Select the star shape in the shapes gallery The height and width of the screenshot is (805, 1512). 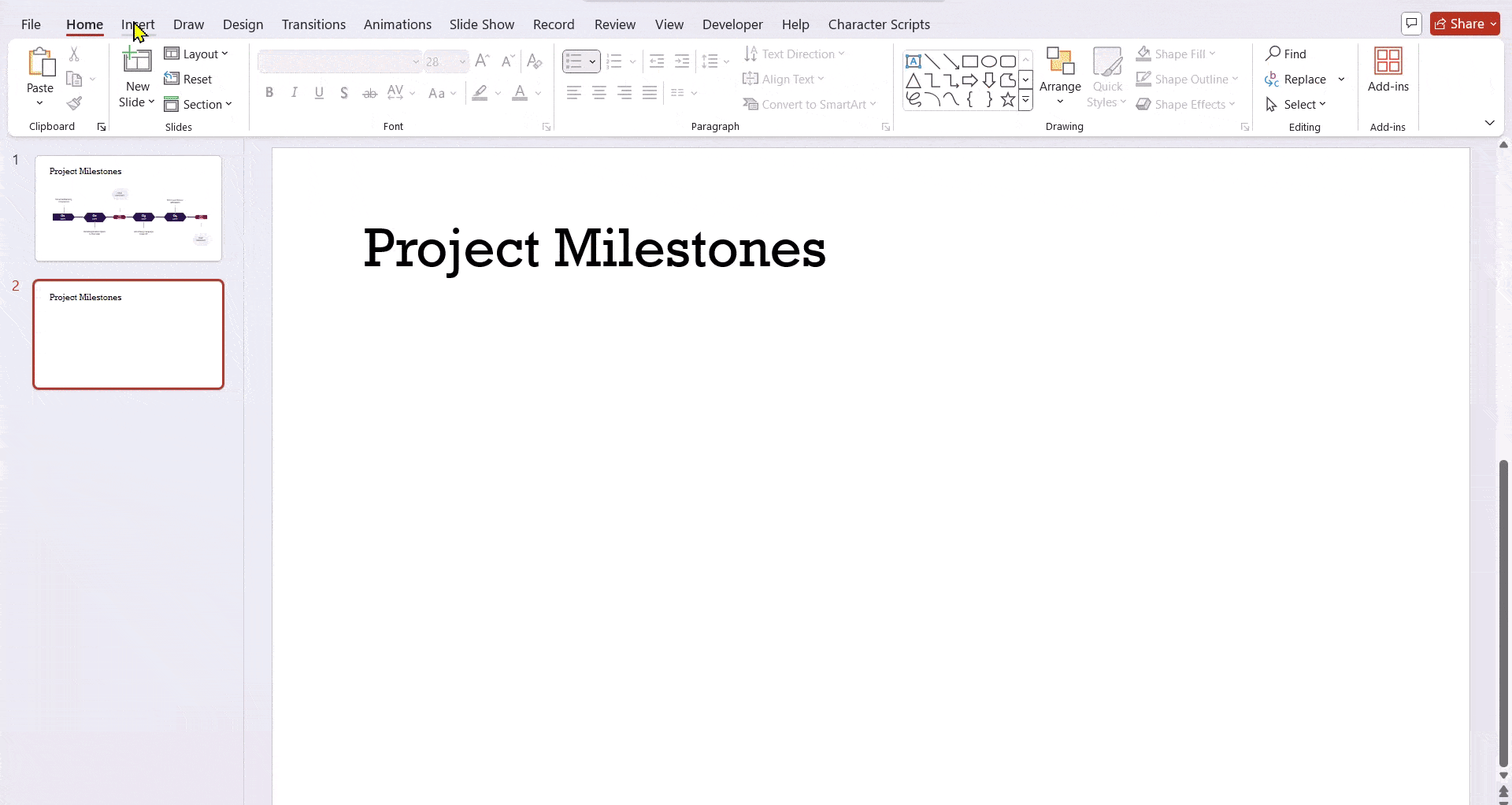pyautogui.click(x=1007, y=100)
